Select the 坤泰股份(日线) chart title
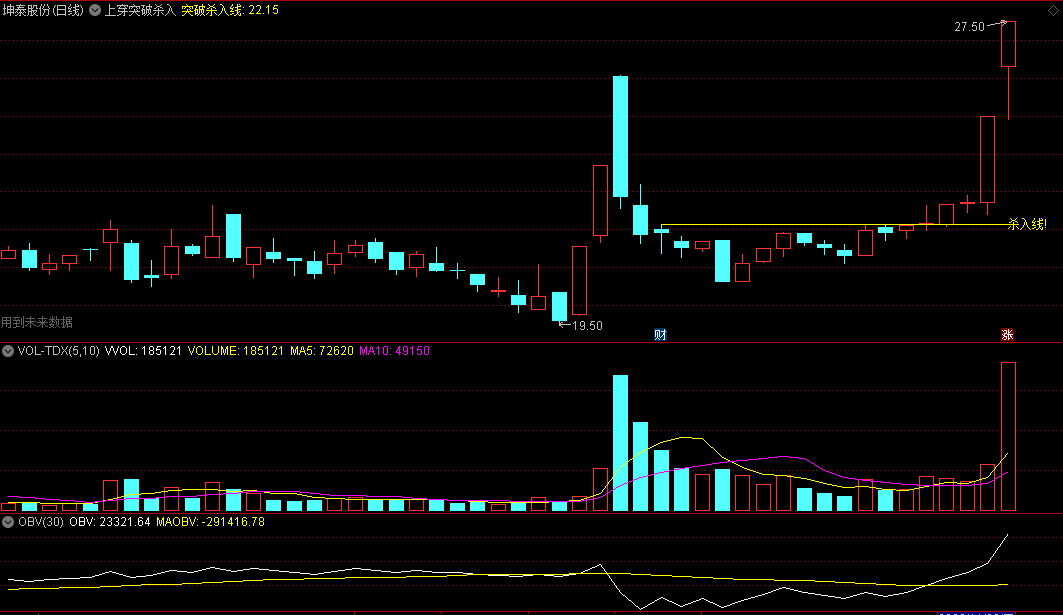 (43, 10)
